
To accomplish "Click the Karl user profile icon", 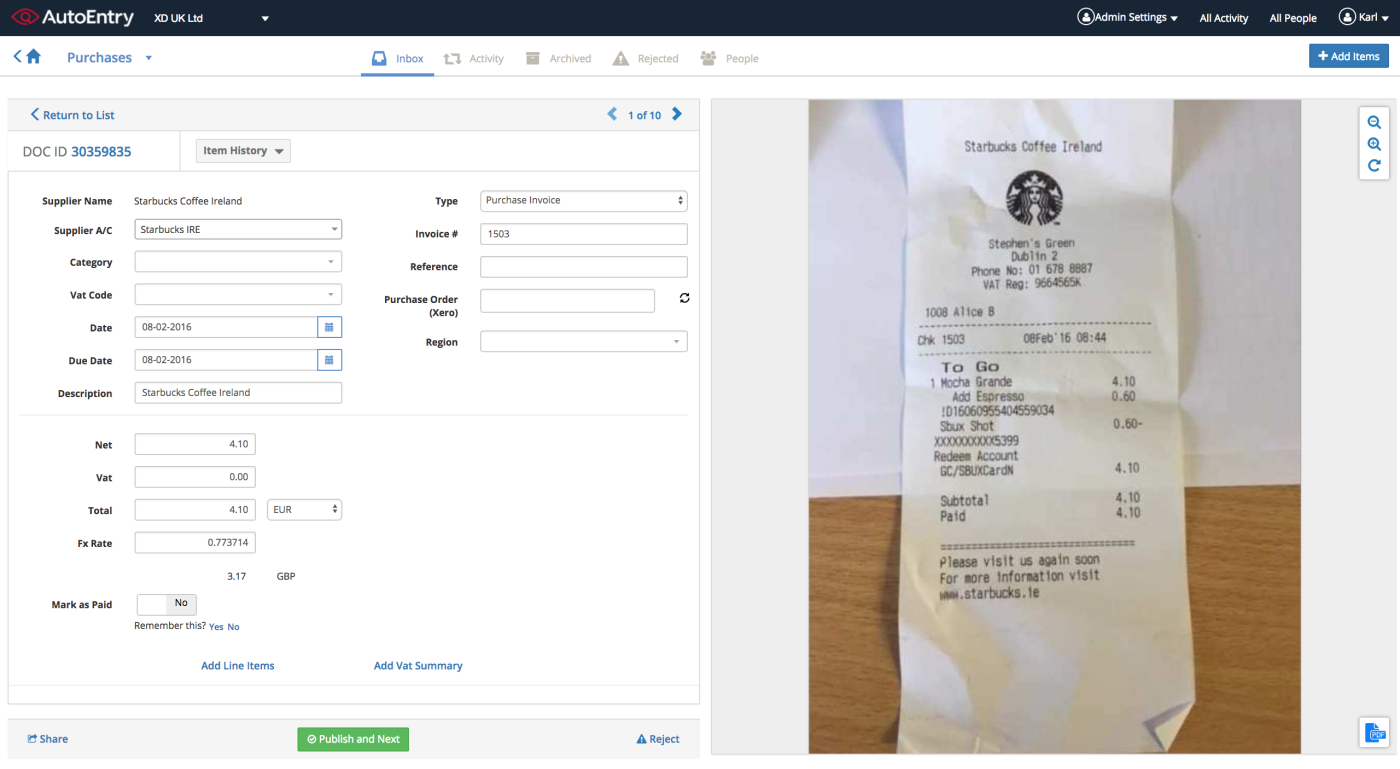I will coord(1347,17).
